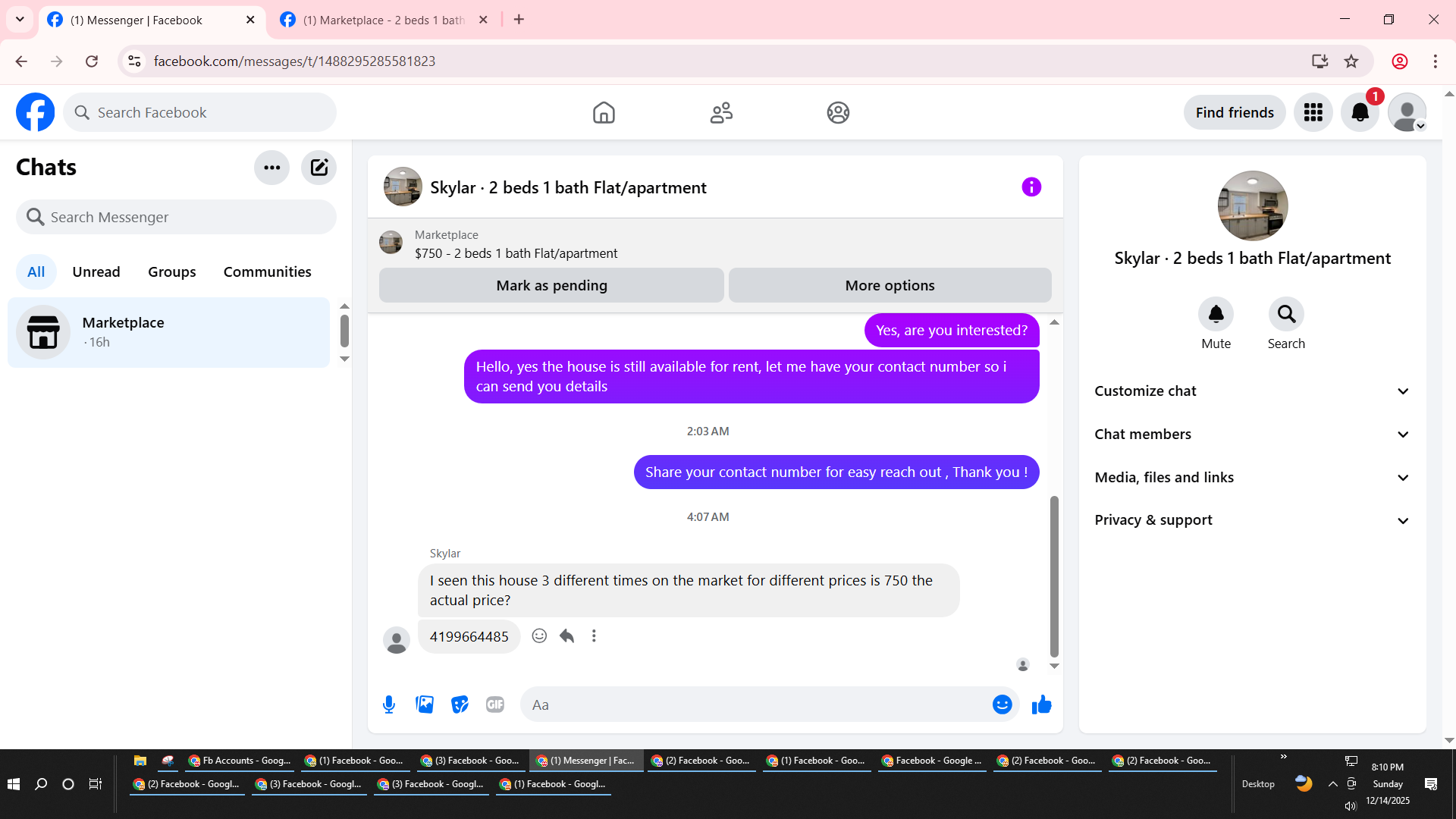
Task: Mute this conversation with bell icon
Action: tap(1216, 314)
